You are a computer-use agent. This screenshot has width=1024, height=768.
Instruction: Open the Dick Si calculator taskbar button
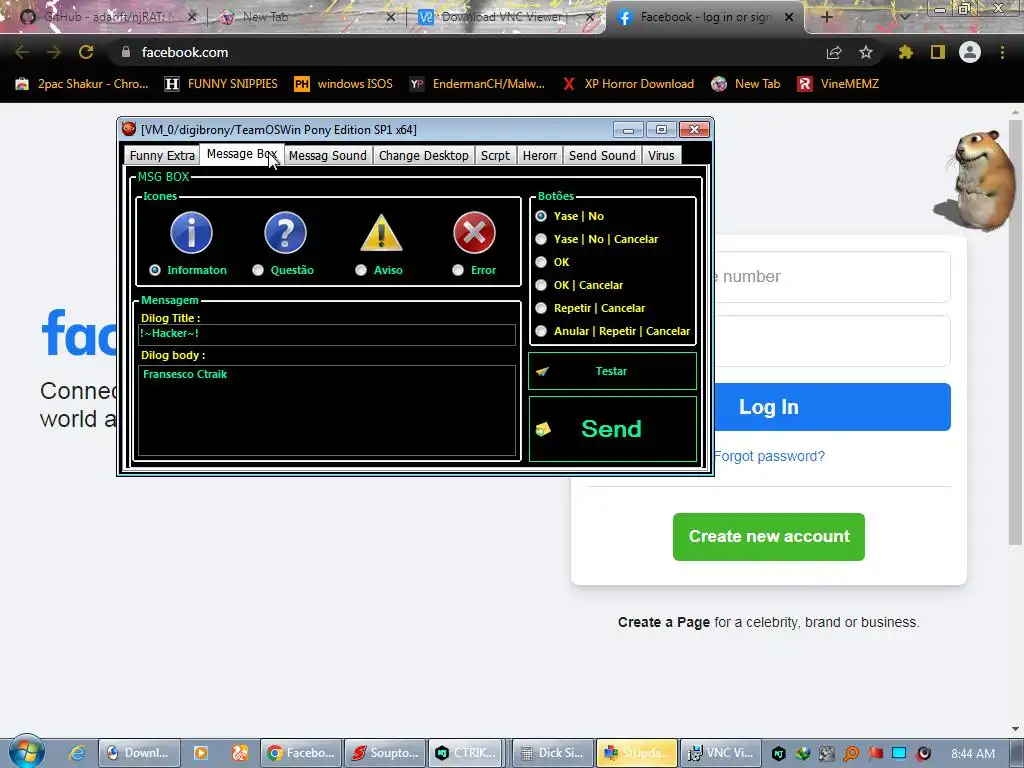tap(553, 753)
